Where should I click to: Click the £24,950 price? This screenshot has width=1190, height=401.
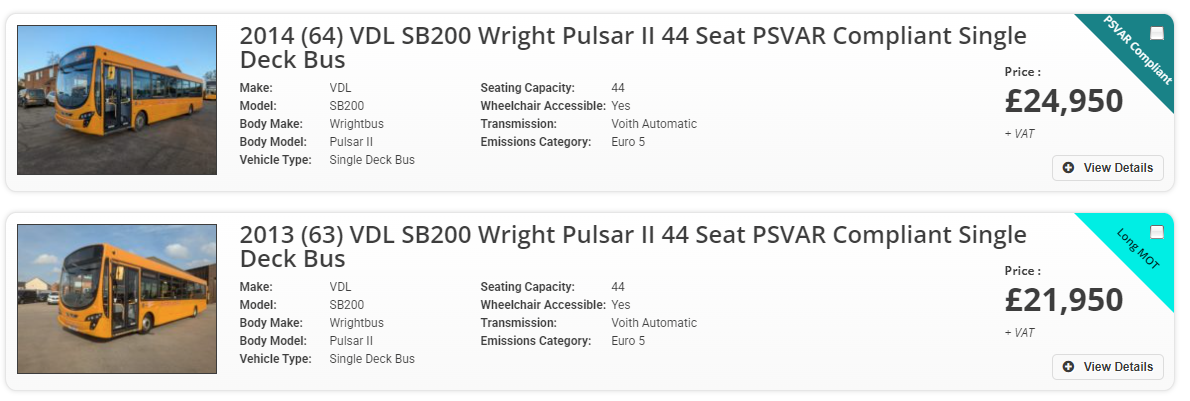coord(1064,101)
